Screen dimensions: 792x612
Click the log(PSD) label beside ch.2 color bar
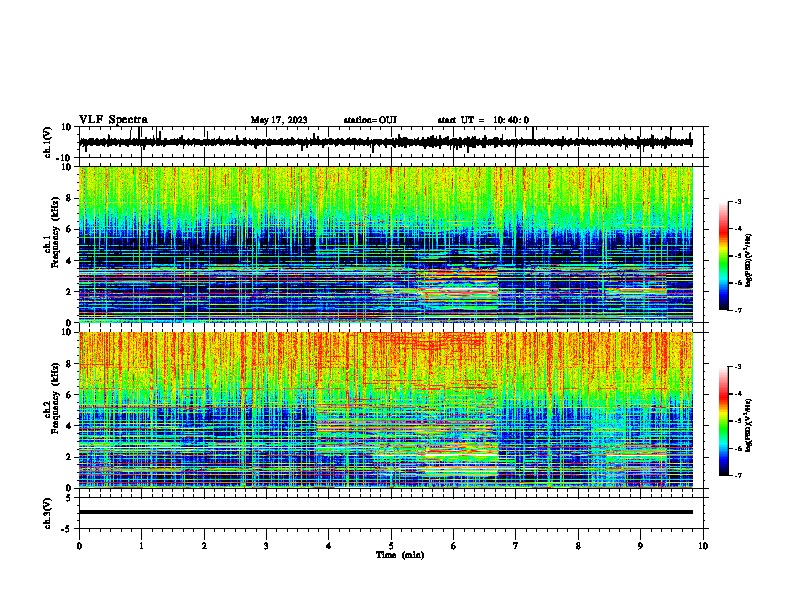point(749,425)
